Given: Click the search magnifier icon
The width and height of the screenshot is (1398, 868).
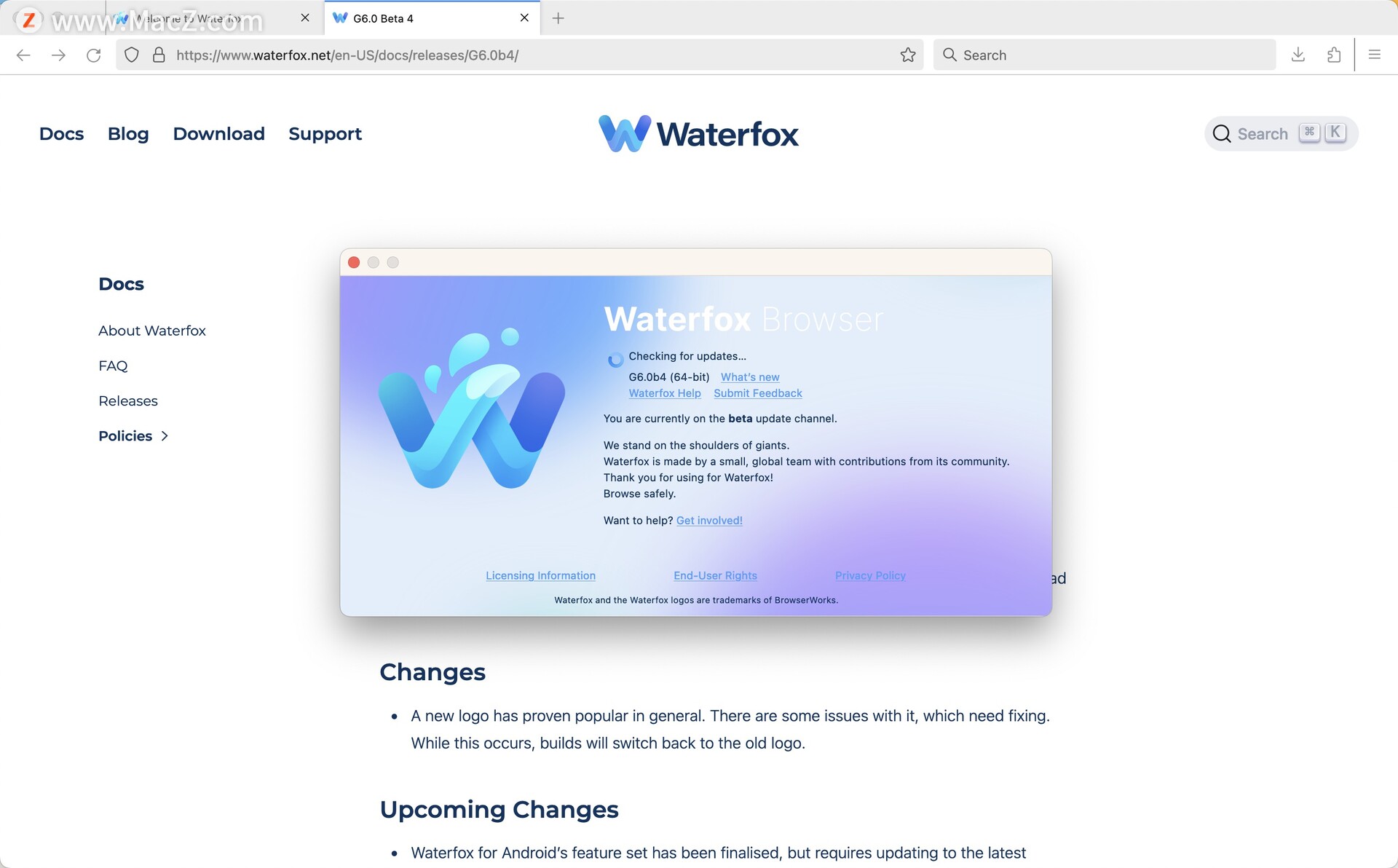Looking at the screenshot, I should 1222,133.
